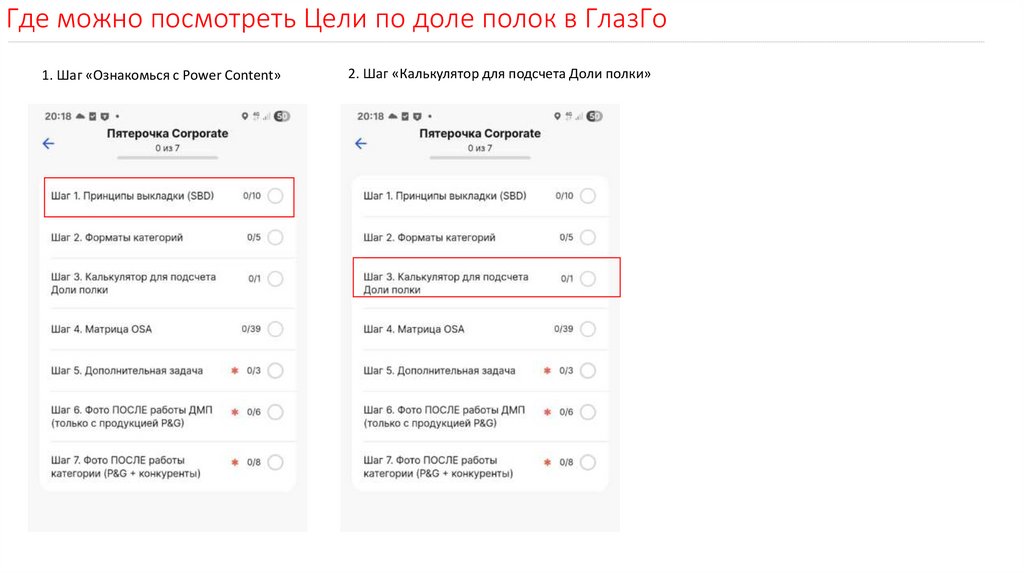This screenshot has height=574, width=1024.
Task: Open Шаг 6. Фото ПОСЛЕ работы ДМП right screen
Action: tap(480, 416)
